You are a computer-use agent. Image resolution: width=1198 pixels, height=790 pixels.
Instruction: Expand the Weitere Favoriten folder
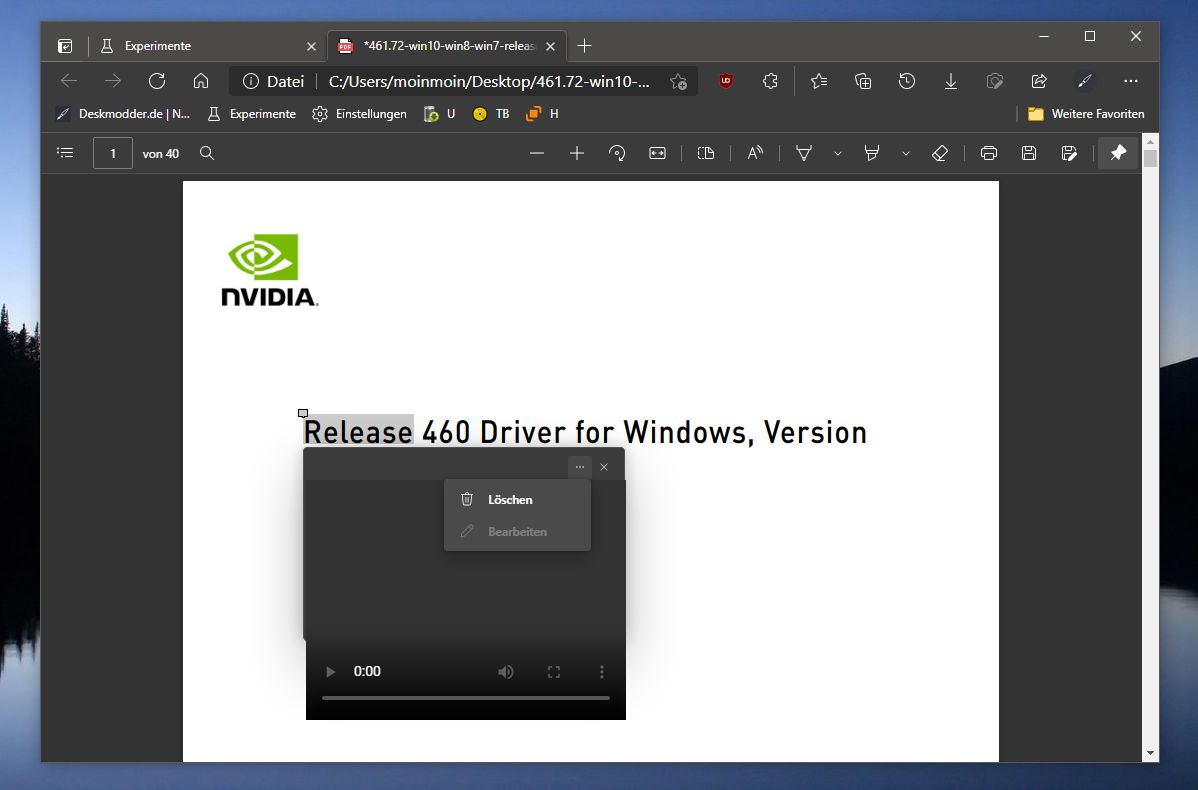pos(1086,114)
